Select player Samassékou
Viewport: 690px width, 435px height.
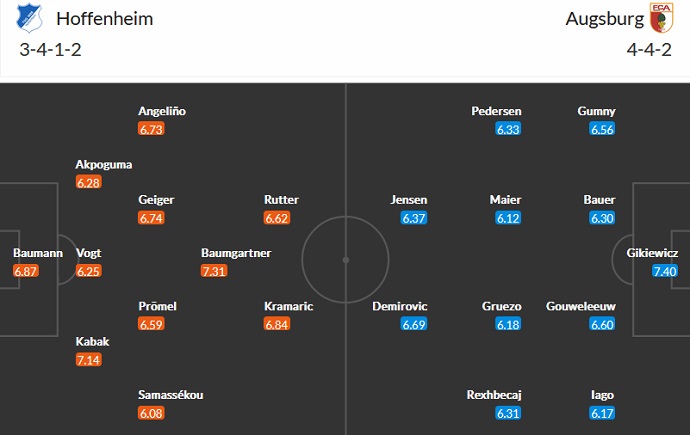(x=170, y=394)
